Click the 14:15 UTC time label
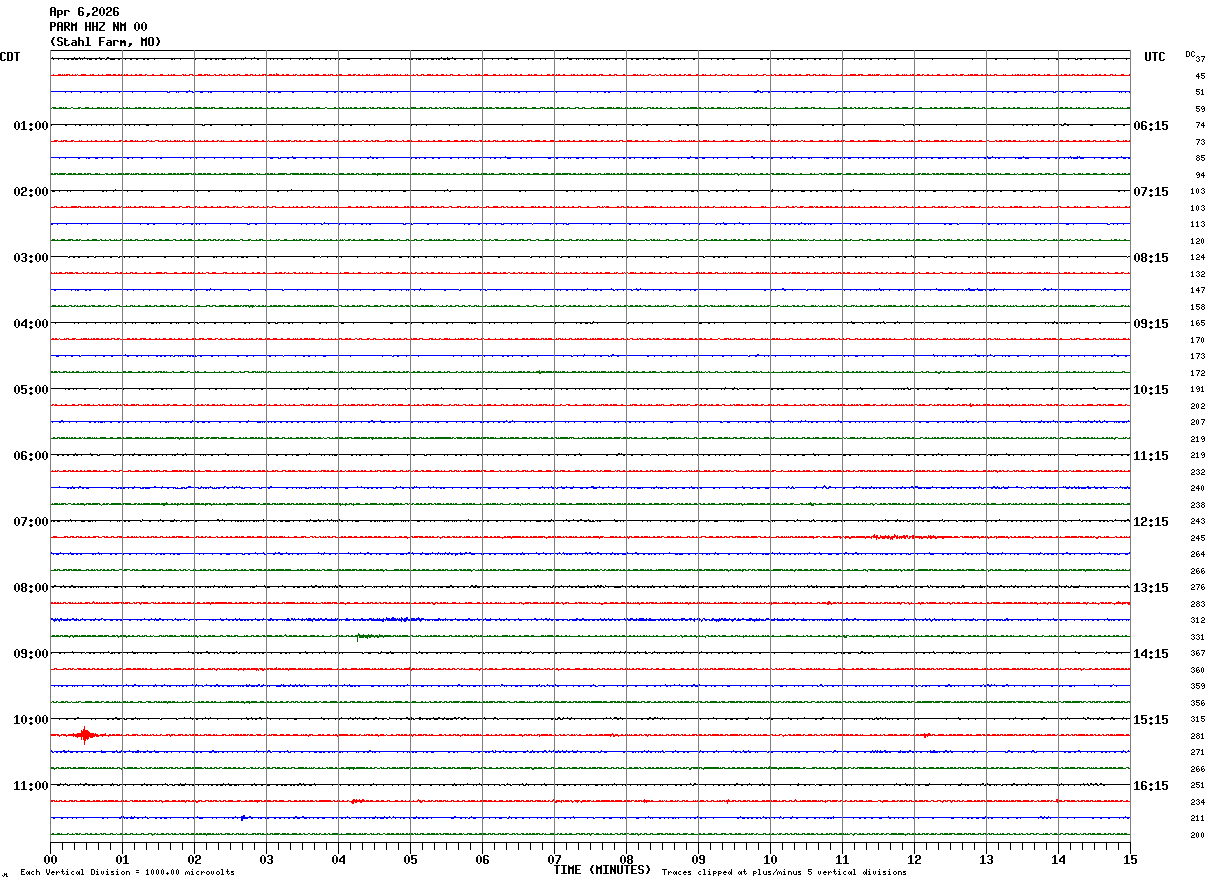The width and height of the screenshot is (1210, 886). (x=1151, y=654)
